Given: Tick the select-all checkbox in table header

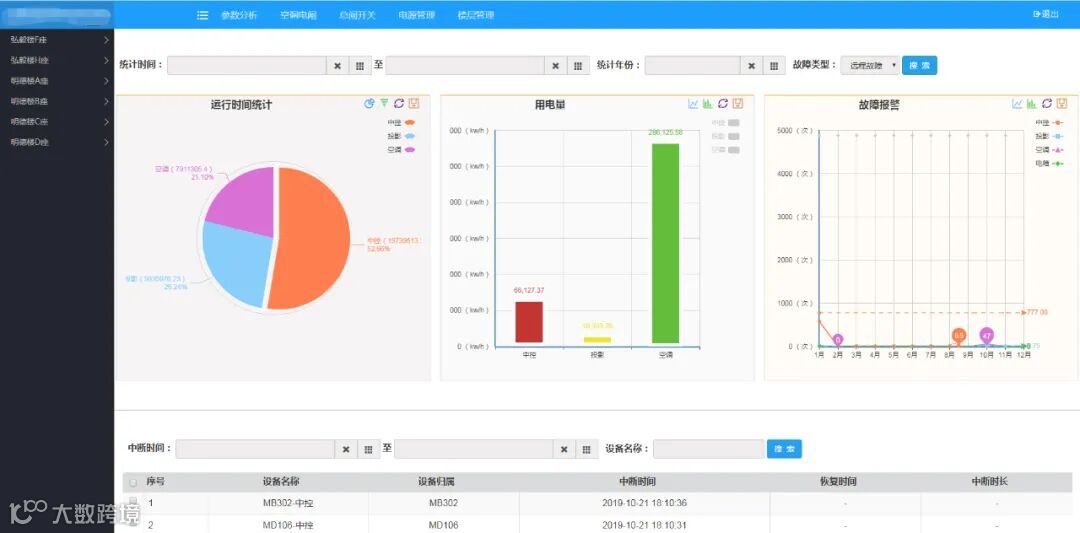Looking at the screenshot, I should [133, 482].
